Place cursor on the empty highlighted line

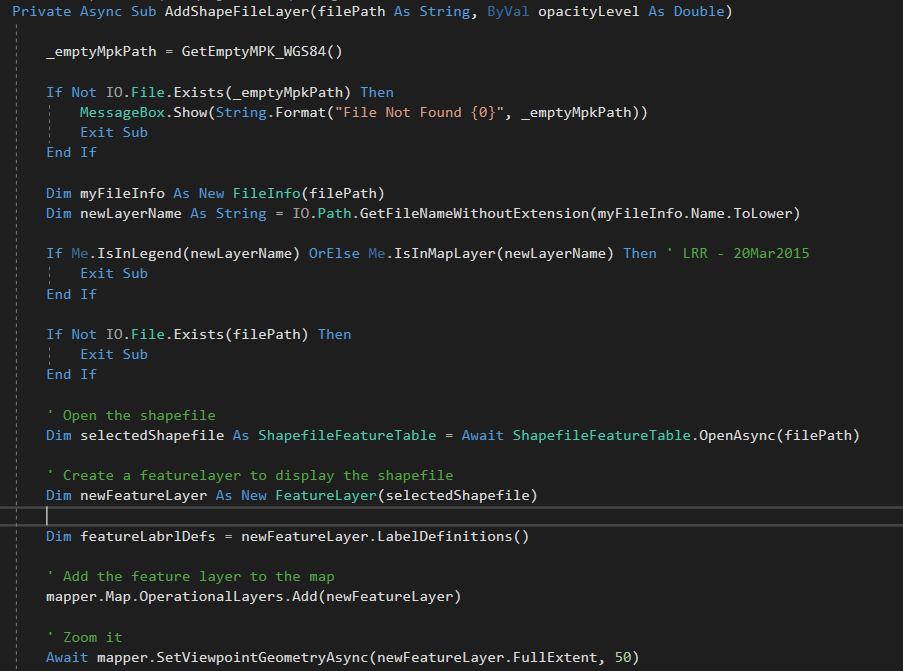tap(452, 516)
